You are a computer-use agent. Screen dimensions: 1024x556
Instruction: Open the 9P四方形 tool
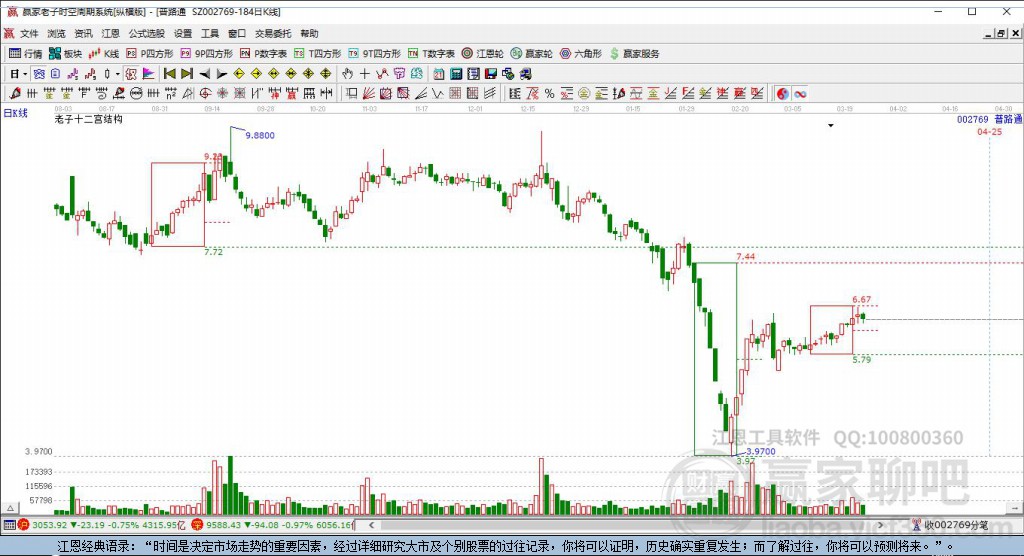[x=206, y=54]
